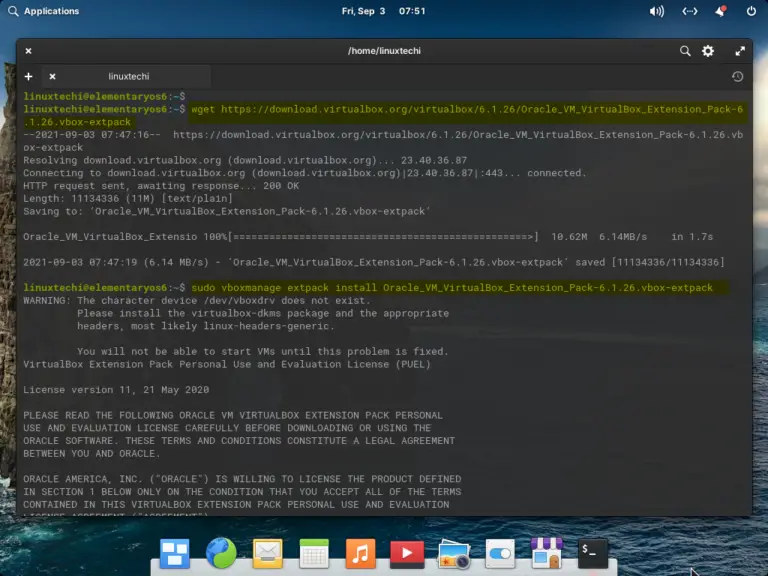Click the "Length: 11134336 (11M)" line
Image resolution: width=768 pixels, height=576 pixels.
click(128, 199)
